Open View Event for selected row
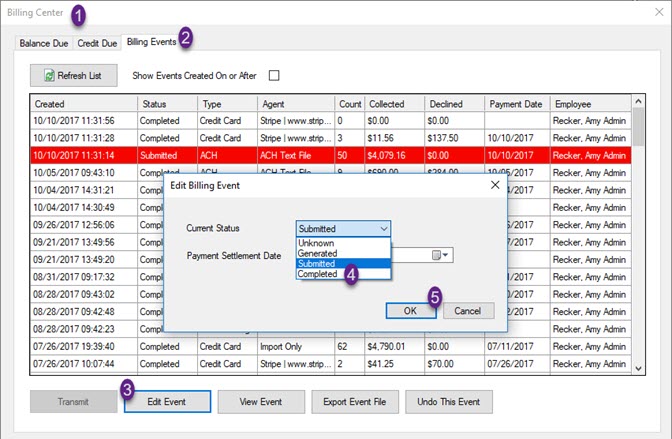 tap(261, 402)
